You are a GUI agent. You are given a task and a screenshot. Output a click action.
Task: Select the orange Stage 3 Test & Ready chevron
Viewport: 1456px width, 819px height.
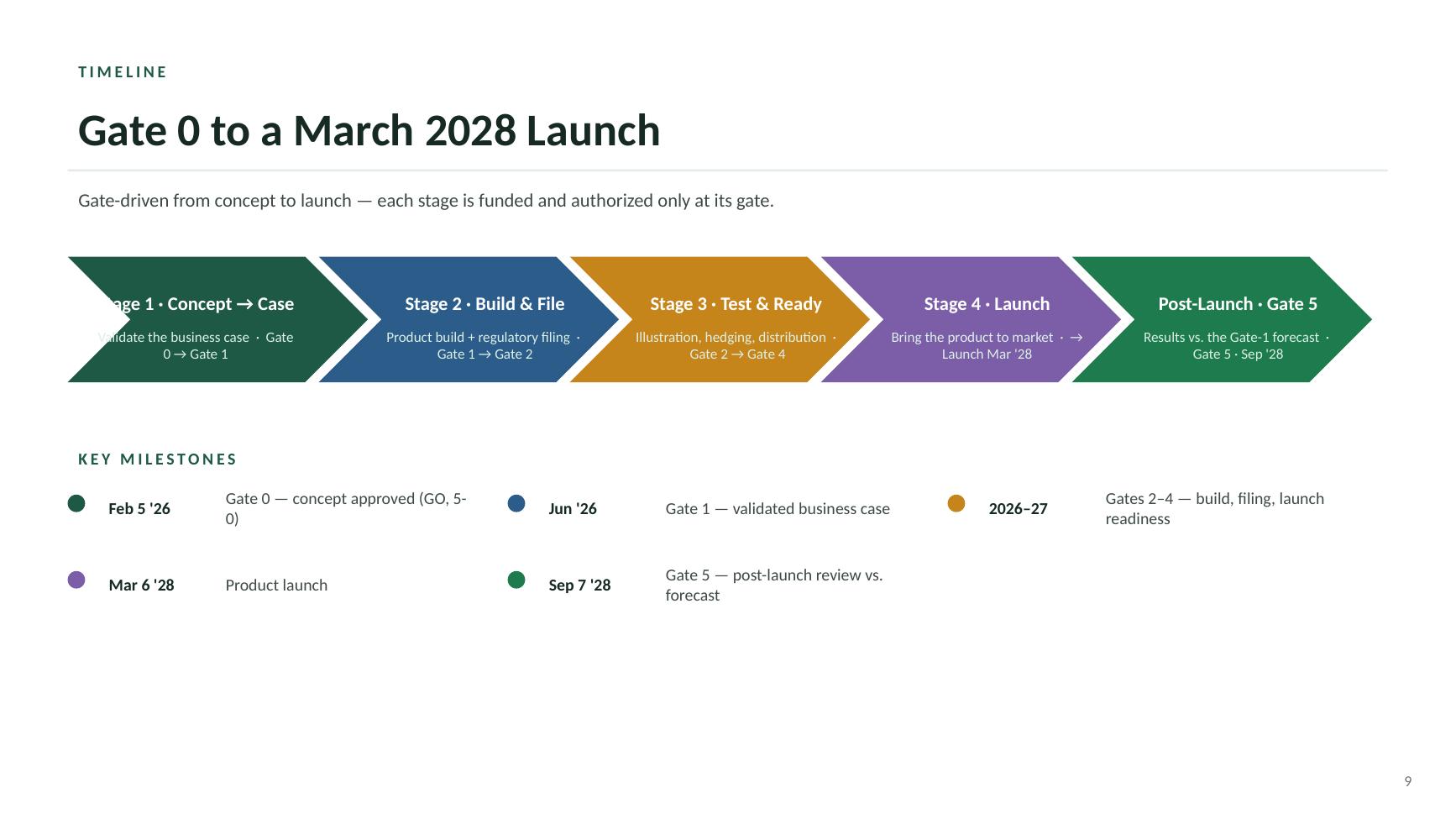pos(720,319)
